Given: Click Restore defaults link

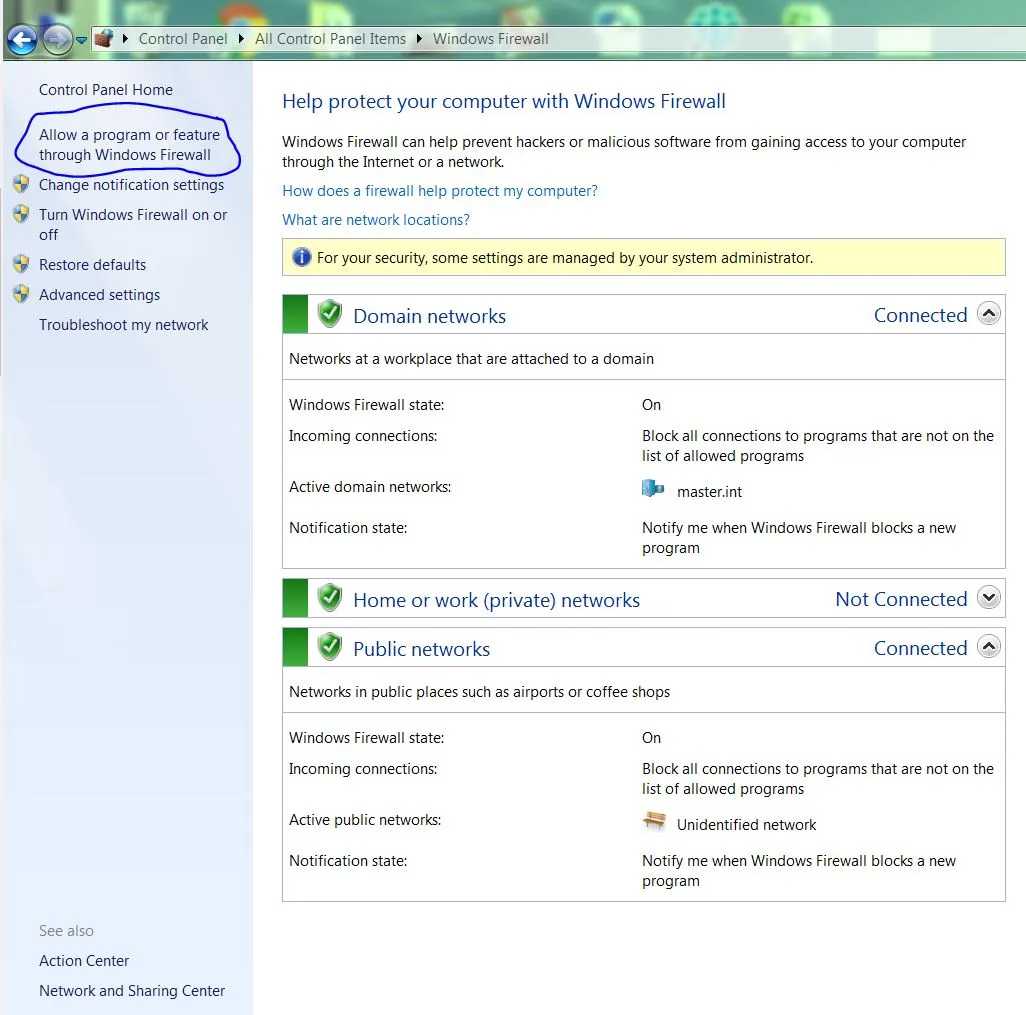Looking at the screenshot, I should (92, 265).
